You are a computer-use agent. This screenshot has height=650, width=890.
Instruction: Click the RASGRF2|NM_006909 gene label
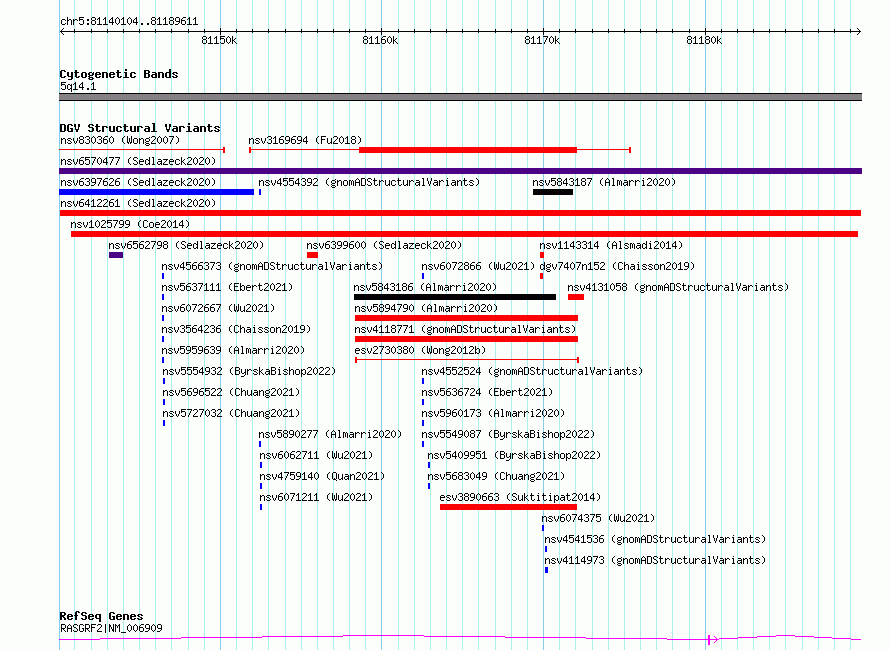coord(111,628)
